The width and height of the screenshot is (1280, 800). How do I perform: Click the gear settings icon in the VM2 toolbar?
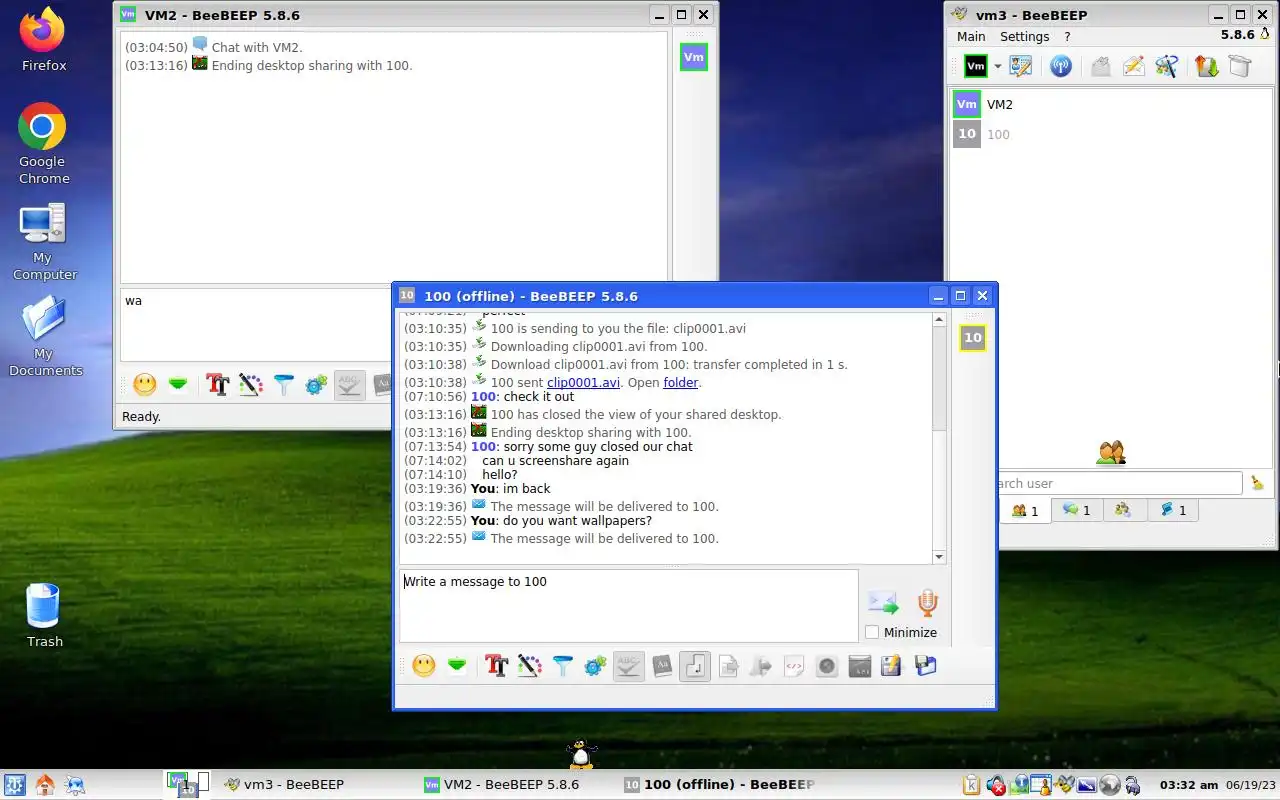coord(316,384)
